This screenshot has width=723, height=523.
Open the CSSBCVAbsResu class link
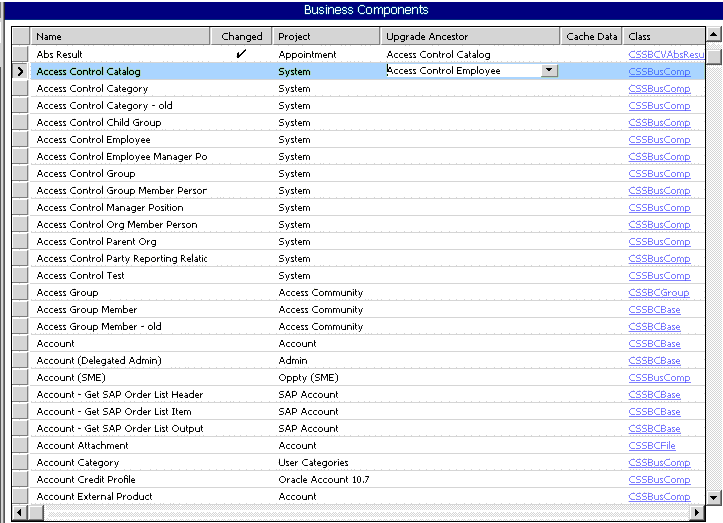[666, 54]
